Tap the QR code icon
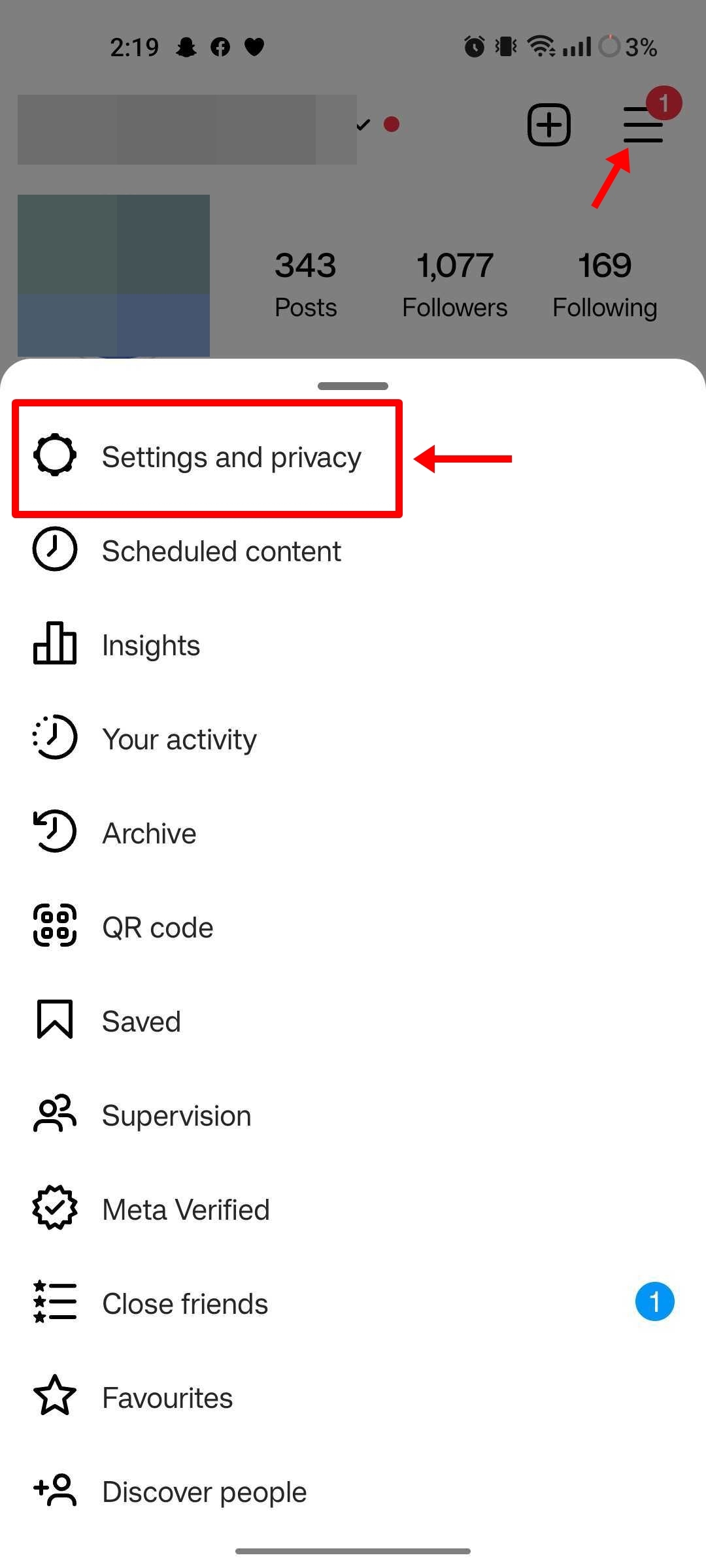Viewport: 706px width, 1568px height. (x=54, y=926)
